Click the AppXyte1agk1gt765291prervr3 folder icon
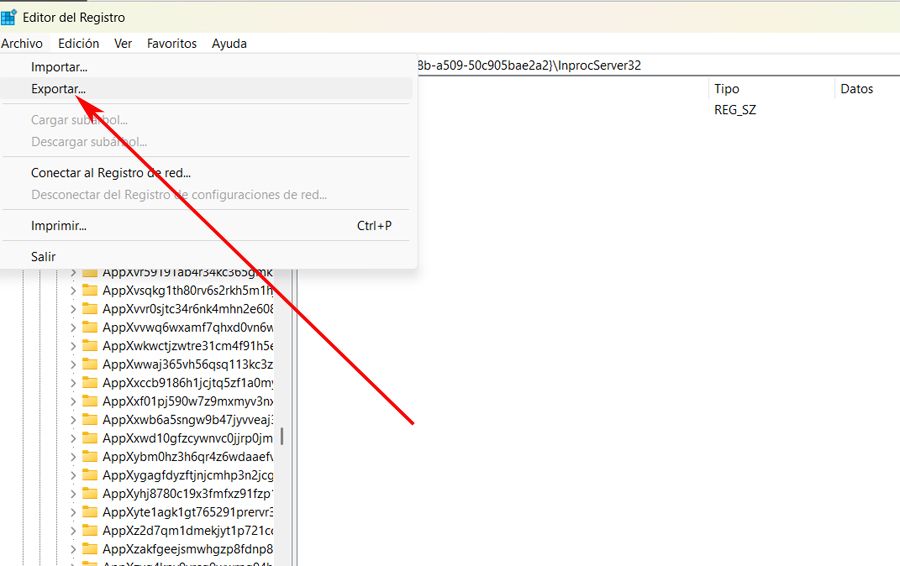 90,512
